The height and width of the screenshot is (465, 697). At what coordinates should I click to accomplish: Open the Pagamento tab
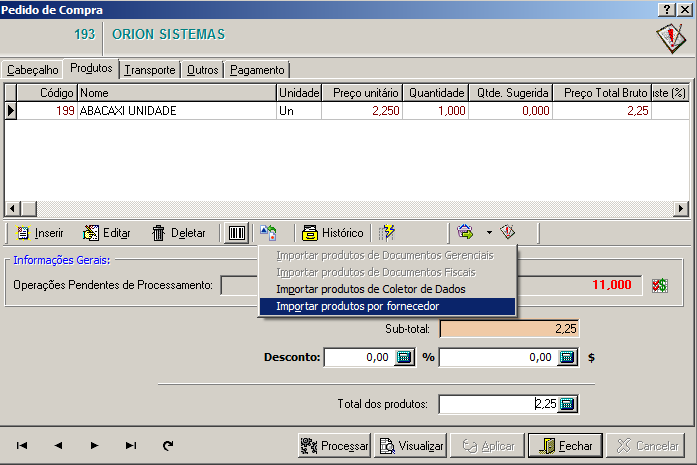click(257, 70)
